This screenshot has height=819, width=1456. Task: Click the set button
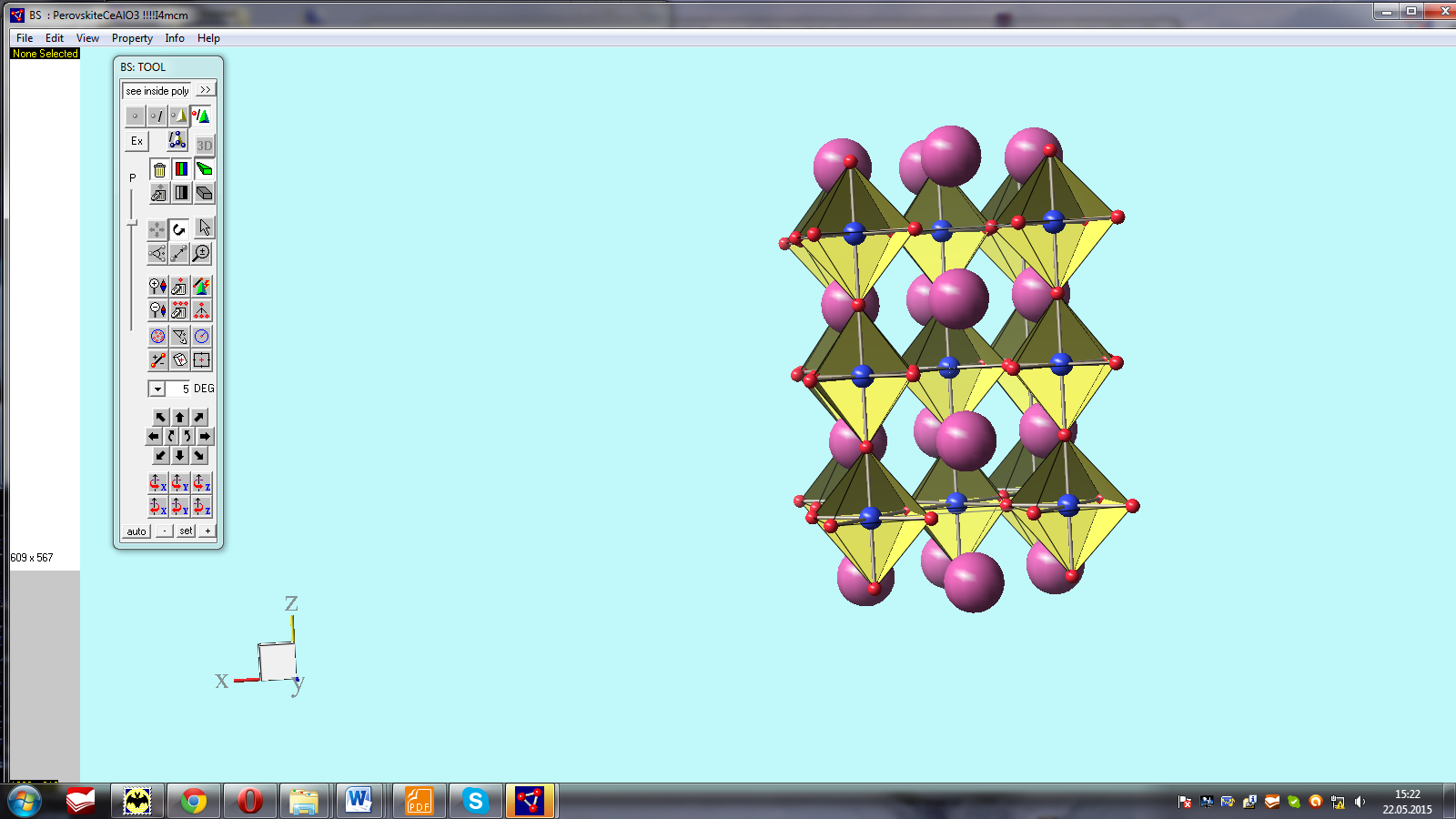point(186,531)
